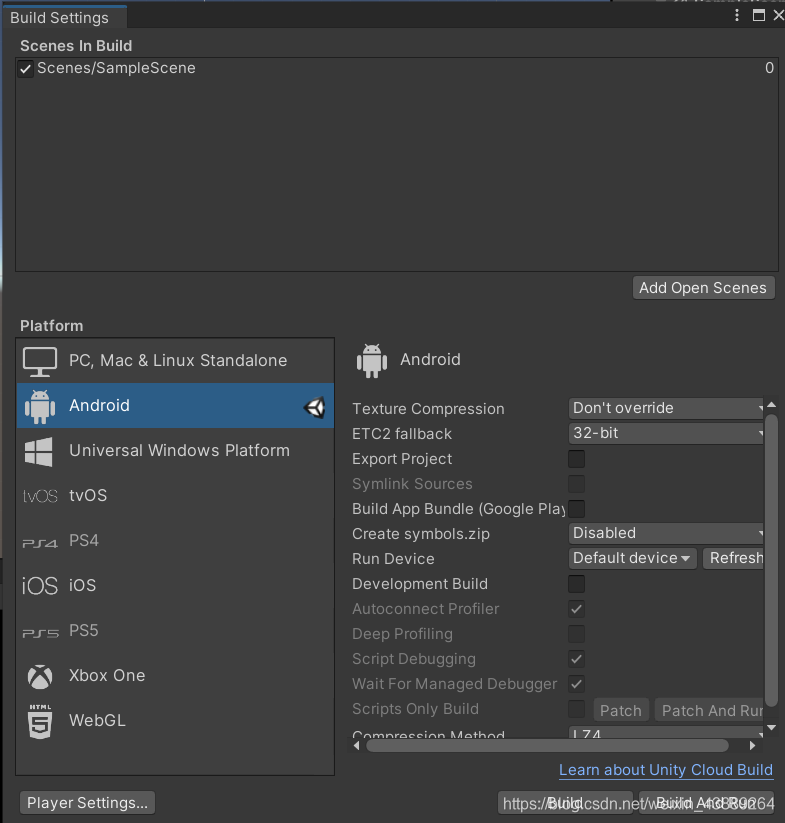Toggle Wait For Managed Debugger checkbox
The height and width of the screenshot is (823, 785).
click(x=576, y=684)
